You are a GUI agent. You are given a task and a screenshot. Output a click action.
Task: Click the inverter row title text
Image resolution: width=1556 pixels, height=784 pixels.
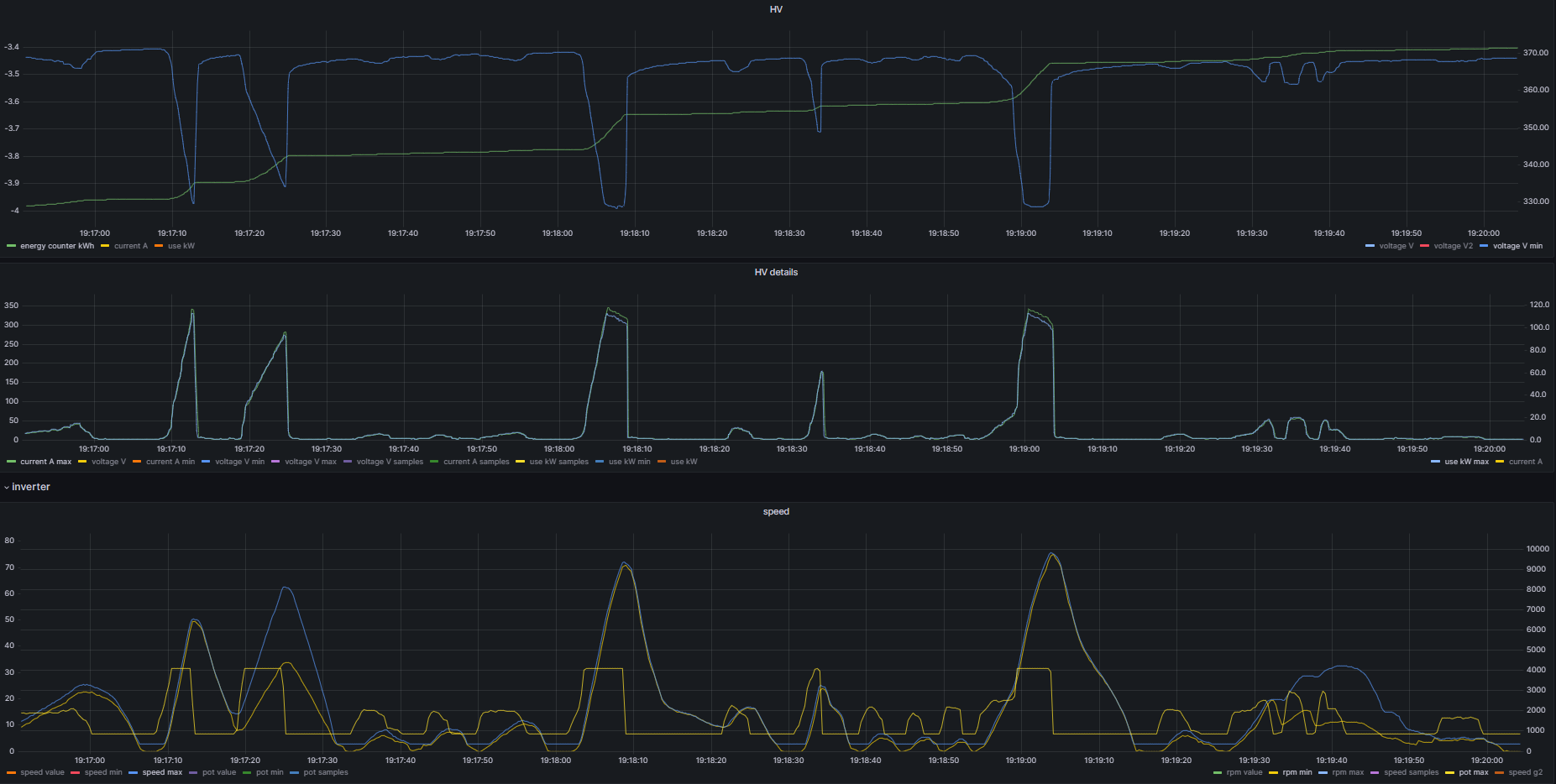31,488
